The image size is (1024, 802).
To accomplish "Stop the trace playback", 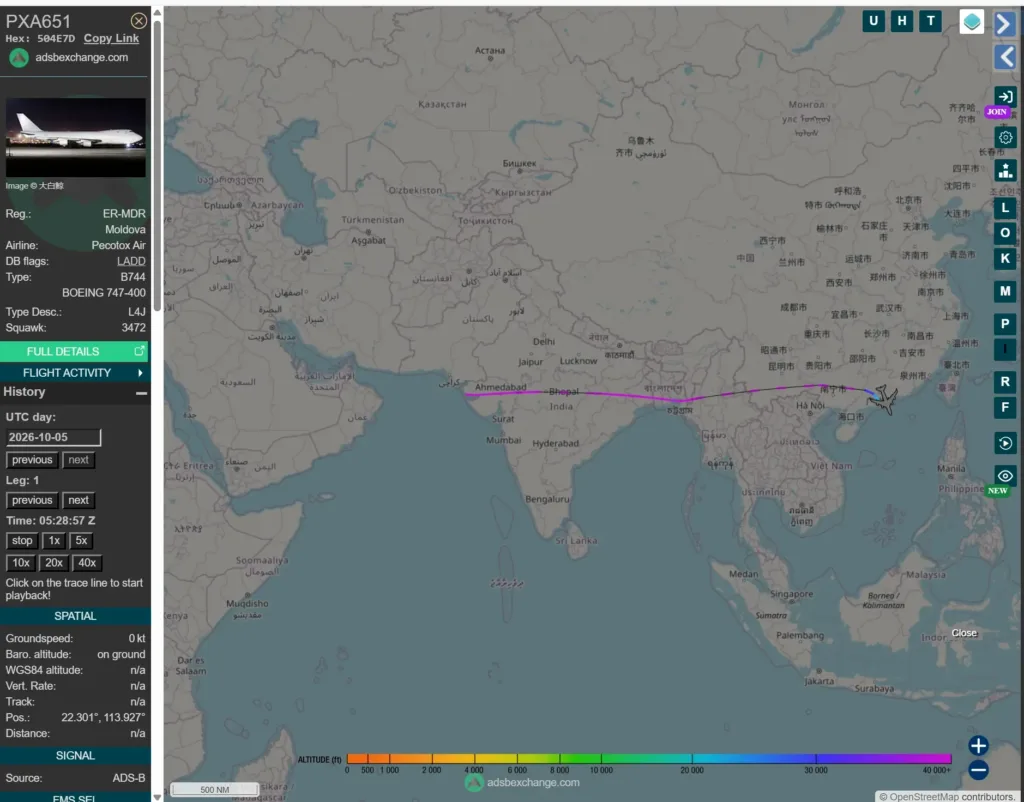I will click(22, 541).
